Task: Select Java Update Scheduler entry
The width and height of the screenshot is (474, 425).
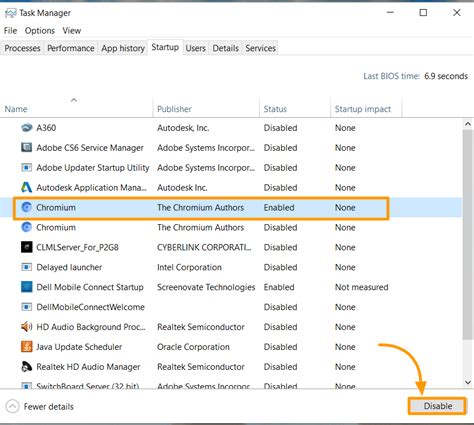Action: click(79, 347)
